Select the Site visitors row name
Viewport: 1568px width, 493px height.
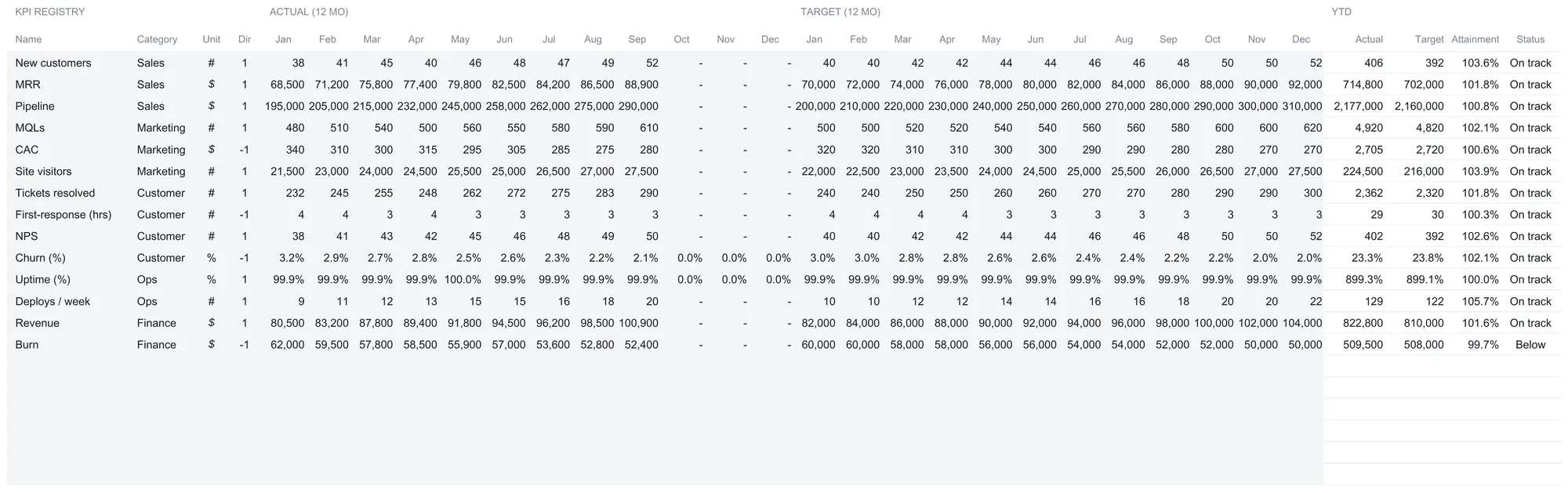43,171
